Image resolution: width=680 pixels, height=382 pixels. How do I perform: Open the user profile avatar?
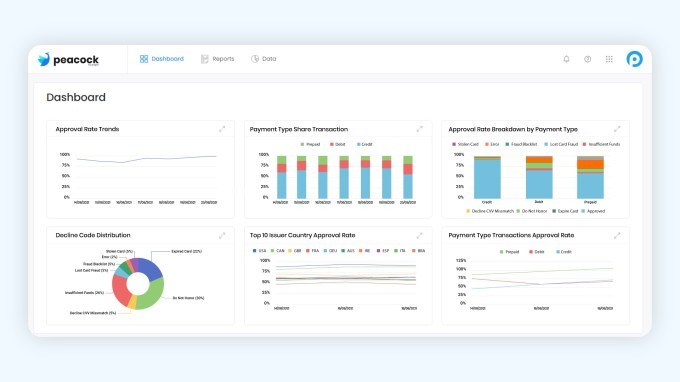point(634,59)
